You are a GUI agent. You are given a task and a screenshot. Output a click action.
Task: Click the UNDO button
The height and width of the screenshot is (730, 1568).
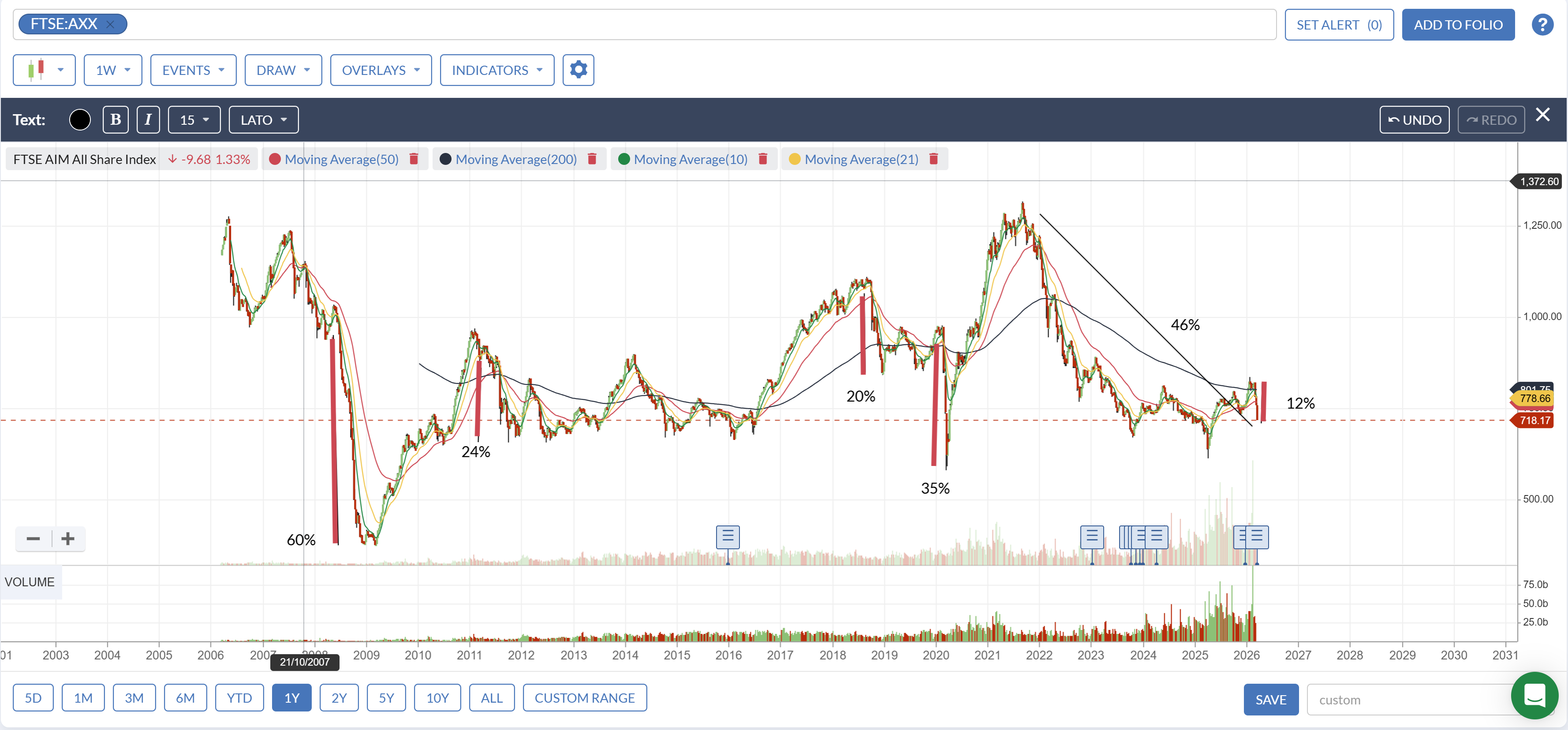(1414, 120)
